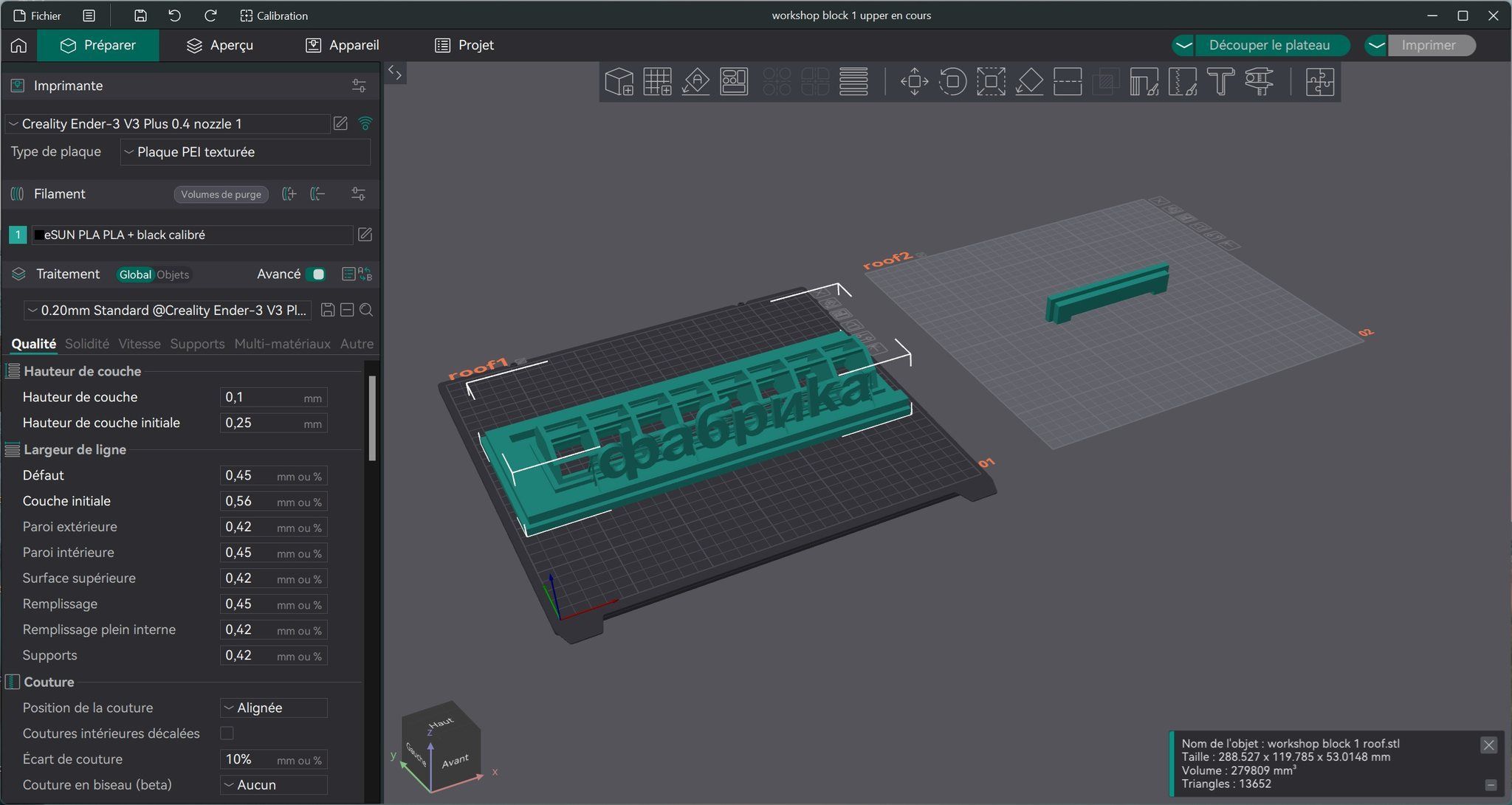Open the Type de plaque dropdown
The height and width of the screenshot is (805, 1512).
(x=245, y=152)
